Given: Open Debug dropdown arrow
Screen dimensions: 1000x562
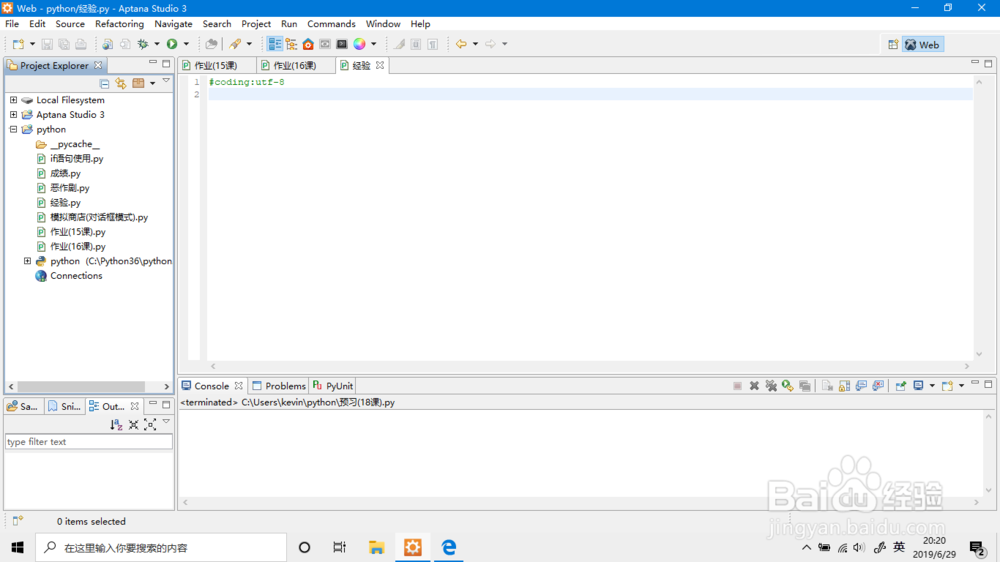Looking at the screenshot, I should pos(157,44).
